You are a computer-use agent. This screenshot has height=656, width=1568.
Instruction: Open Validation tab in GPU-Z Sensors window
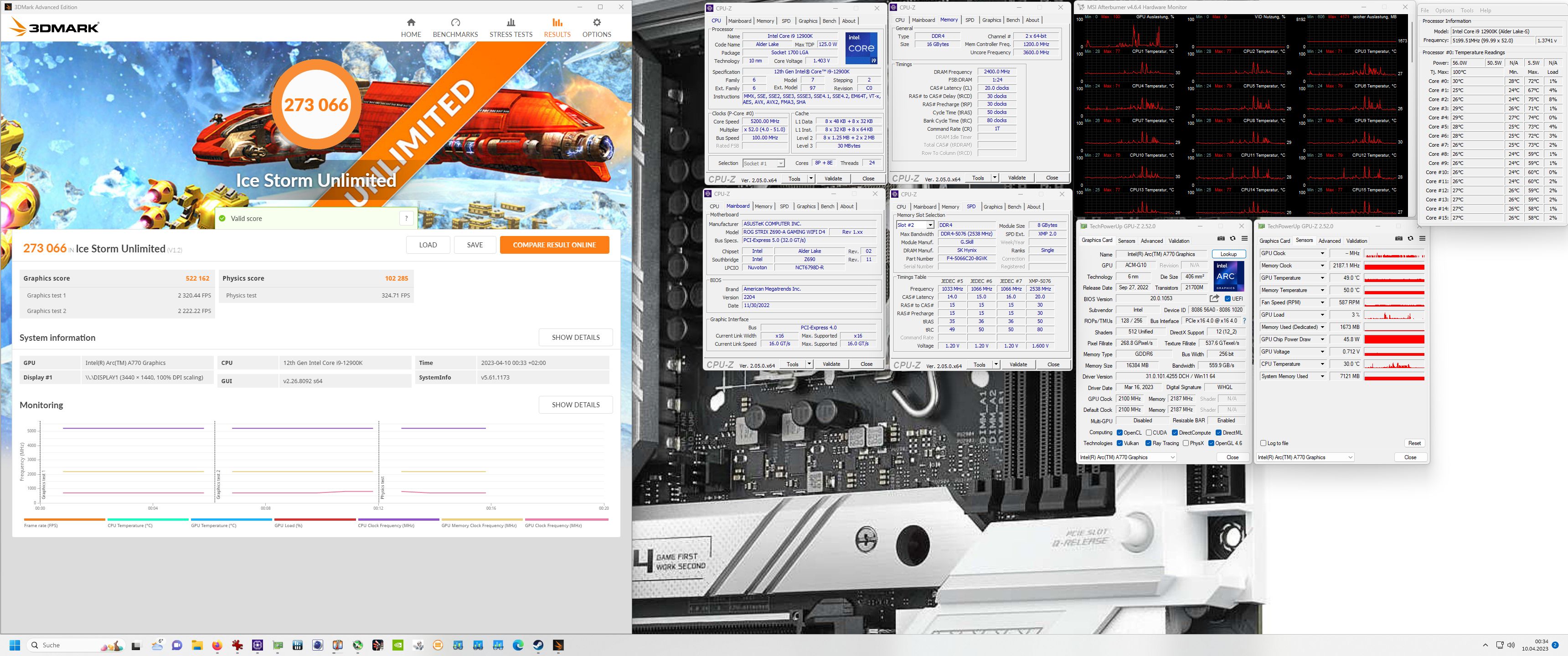click(x=1357, y=241)
